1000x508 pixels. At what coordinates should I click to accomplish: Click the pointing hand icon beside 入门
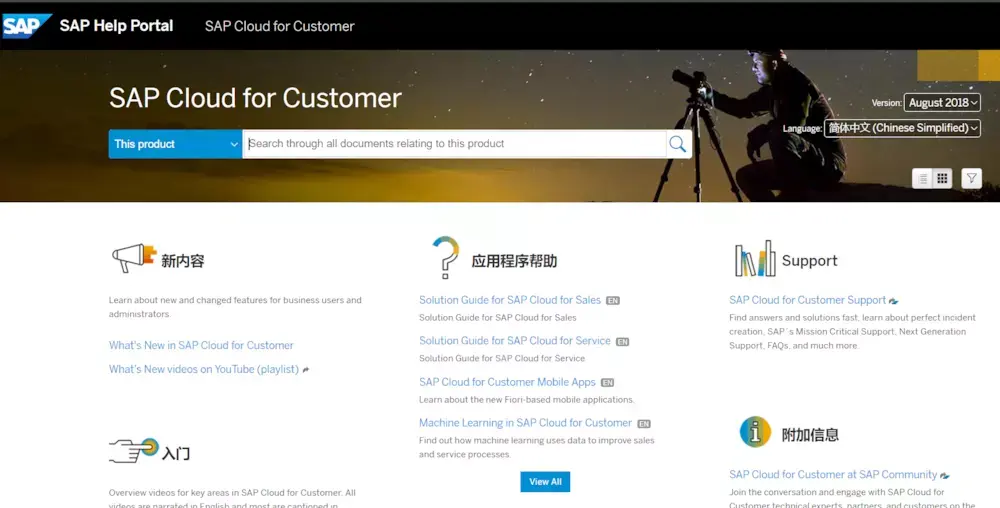pyautogui.click(x=134, y=450)
